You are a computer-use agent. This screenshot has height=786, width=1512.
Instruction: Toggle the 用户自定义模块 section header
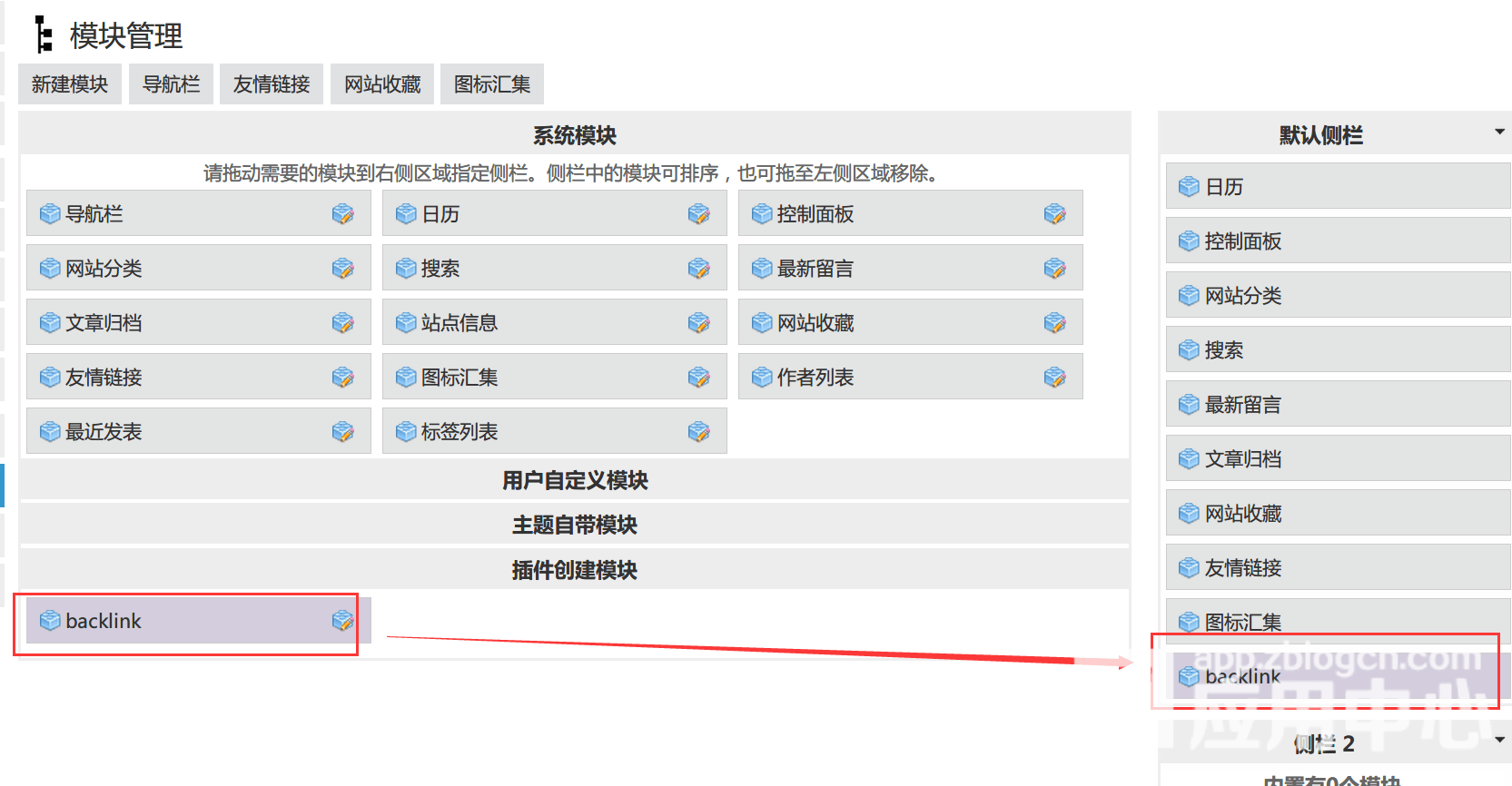pyautogui.click(x=574, y=480)
